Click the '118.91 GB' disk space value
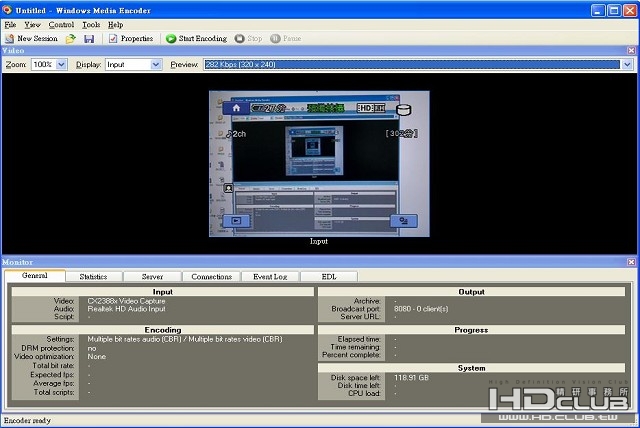This screenshot has height=428, width=640. point(411,378)
